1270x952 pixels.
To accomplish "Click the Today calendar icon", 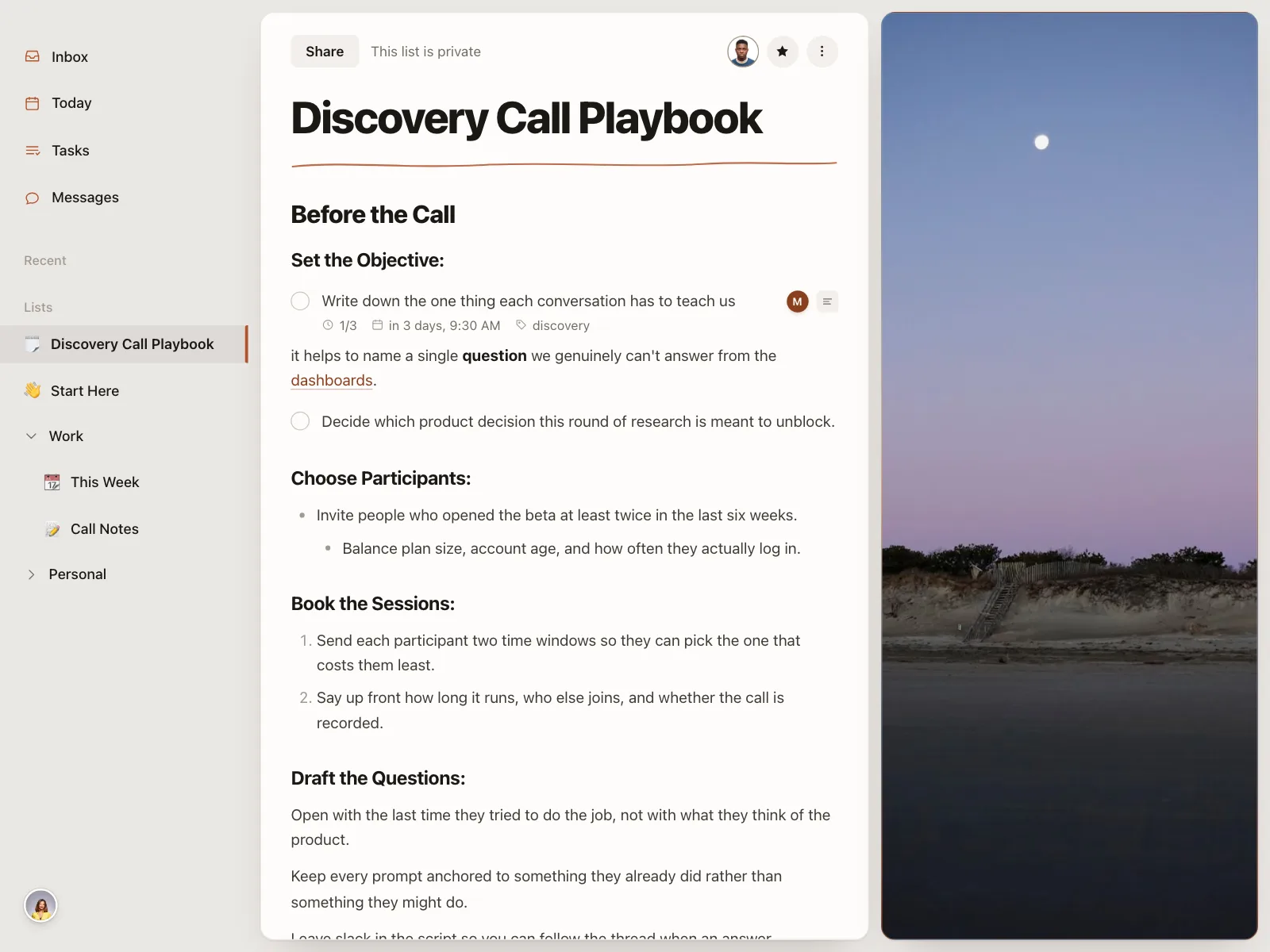I will coord(33,103).
